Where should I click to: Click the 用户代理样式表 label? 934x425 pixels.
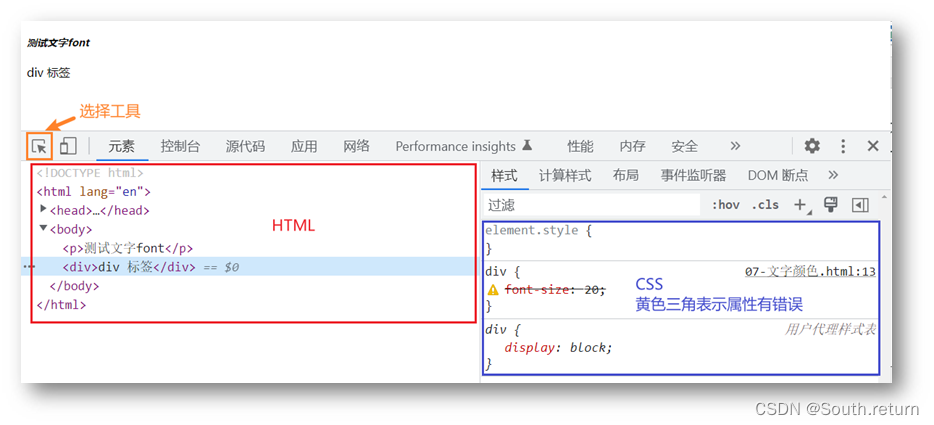pyautogui.click(x=830, y=329)
